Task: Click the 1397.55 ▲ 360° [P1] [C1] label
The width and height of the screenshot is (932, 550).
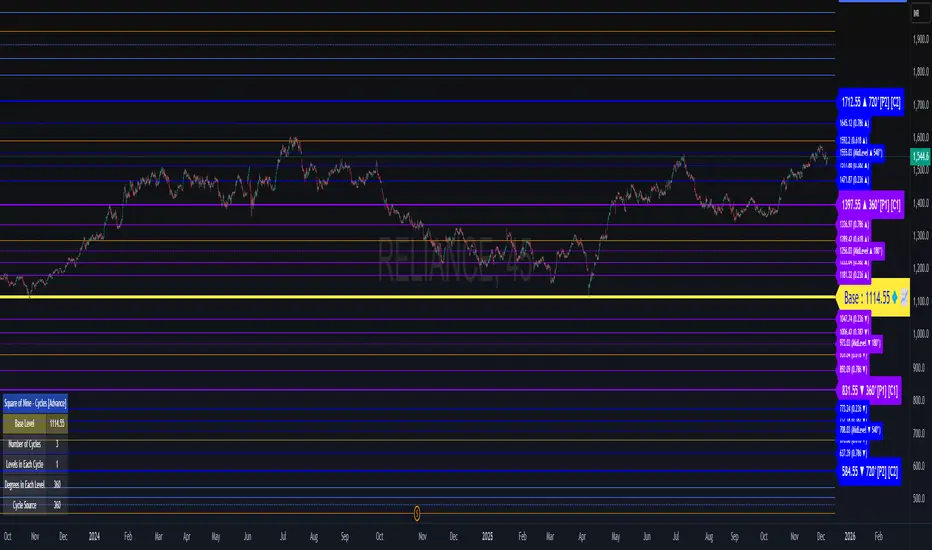Action: point(871,205)
